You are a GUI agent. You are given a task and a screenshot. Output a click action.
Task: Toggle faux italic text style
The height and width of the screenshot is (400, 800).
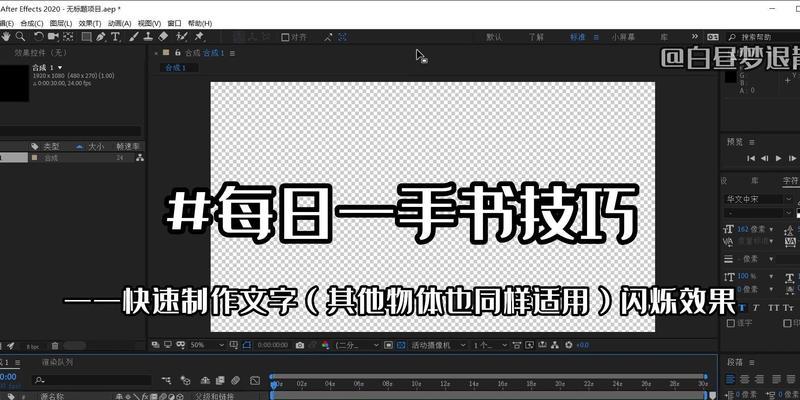[x=756, y=308]
